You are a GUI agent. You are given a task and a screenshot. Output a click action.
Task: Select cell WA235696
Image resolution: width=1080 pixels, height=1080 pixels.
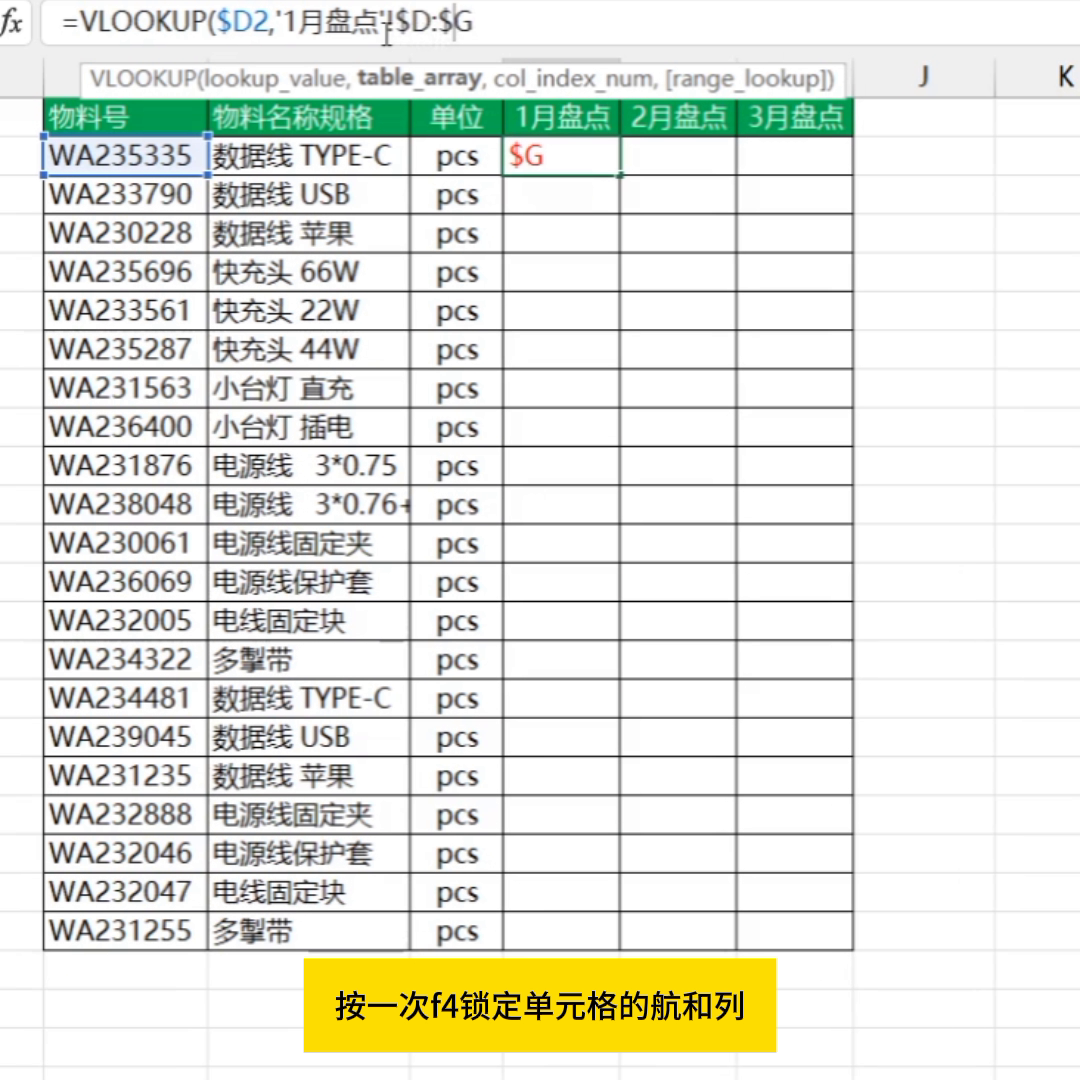(125, 272)
